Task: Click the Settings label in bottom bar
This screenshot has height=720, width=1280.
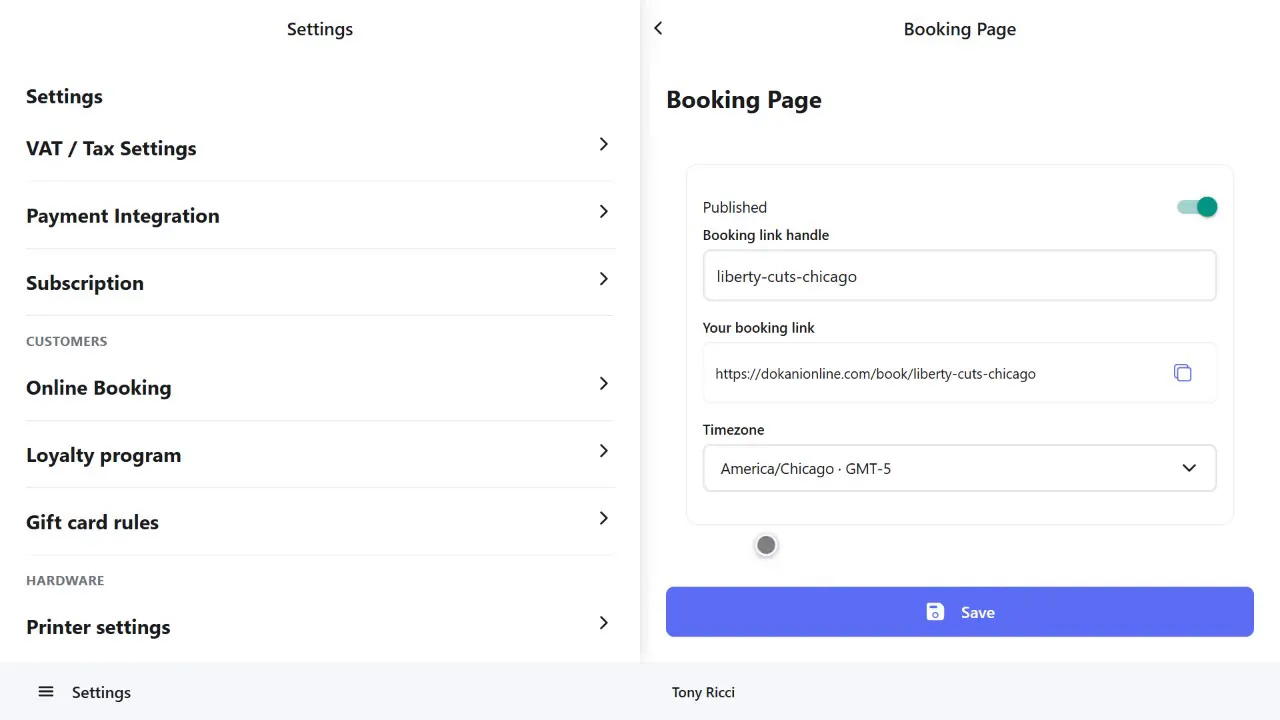Action: (101, 692)
